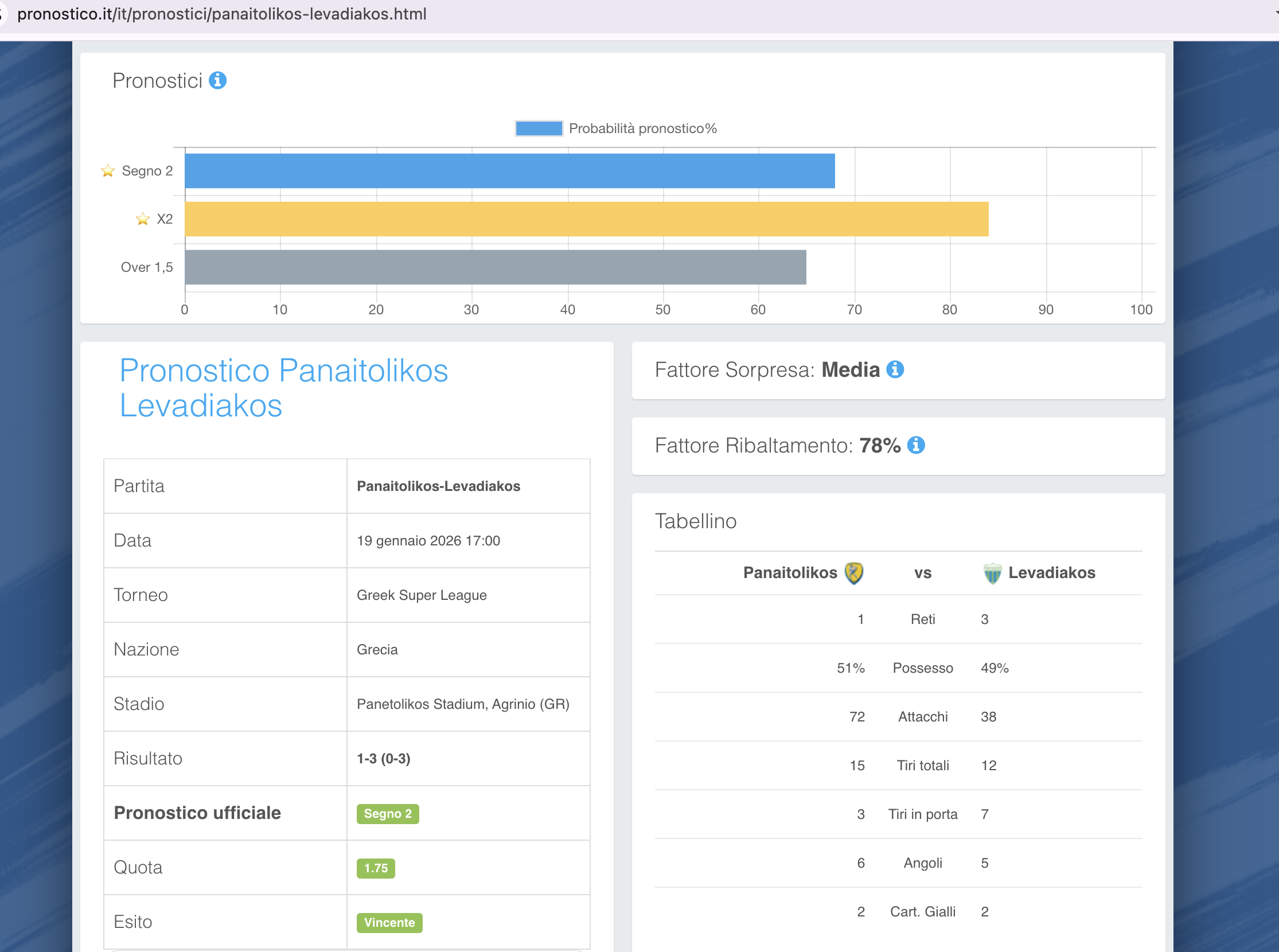Click the Panaitolikos team crest
This screenshot has width=1279, height=952.
[853, 573]
